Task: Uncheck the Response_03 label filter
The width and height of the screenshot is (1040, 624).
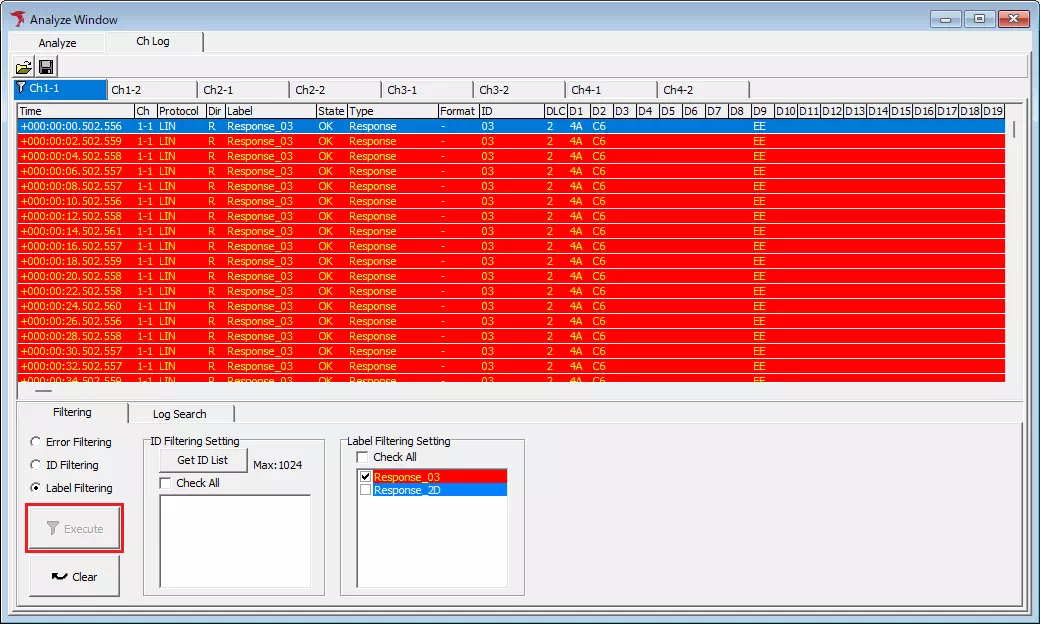Action: tap(365, 476)
